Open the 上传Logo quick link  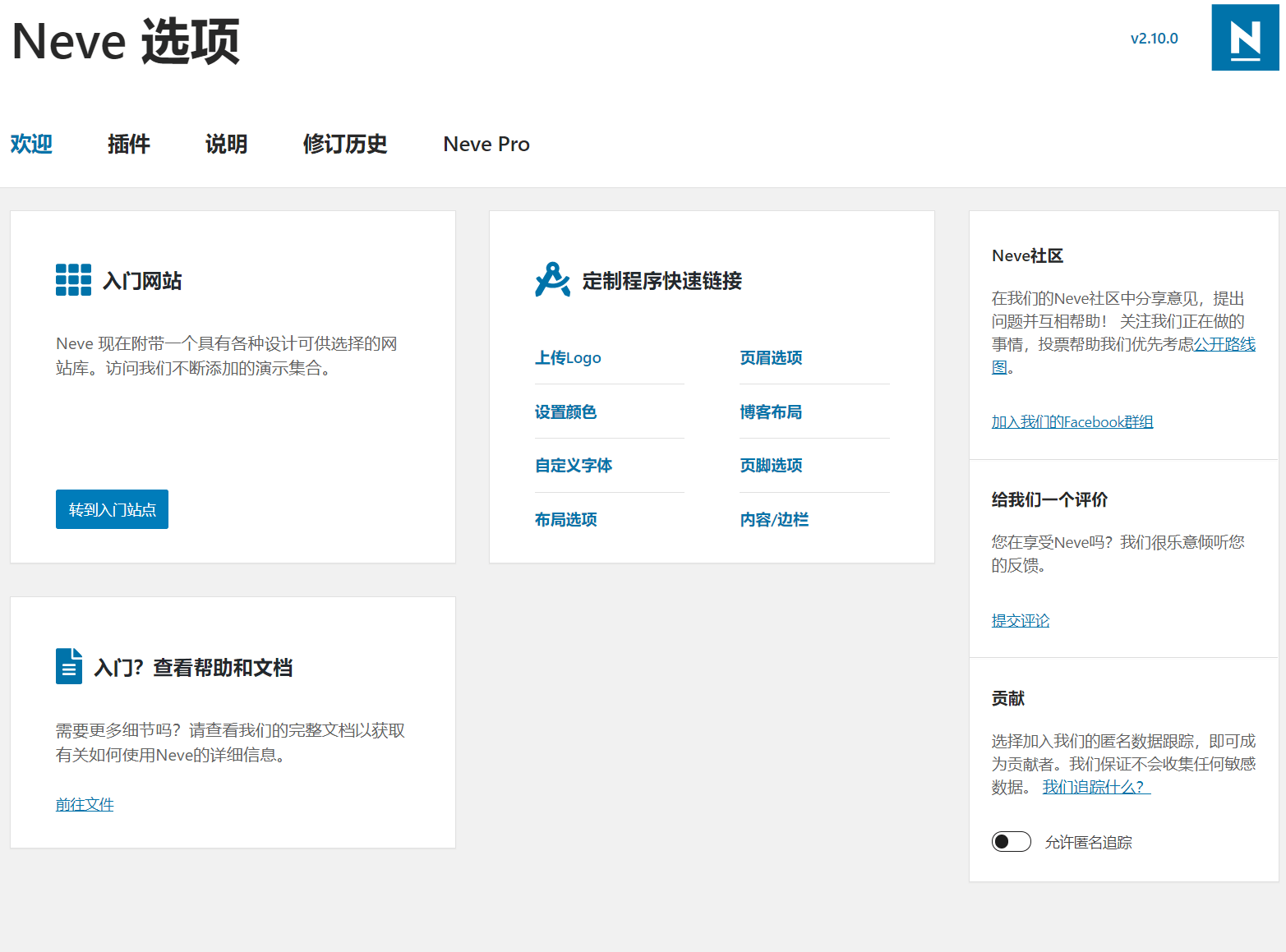coord(568,357)
